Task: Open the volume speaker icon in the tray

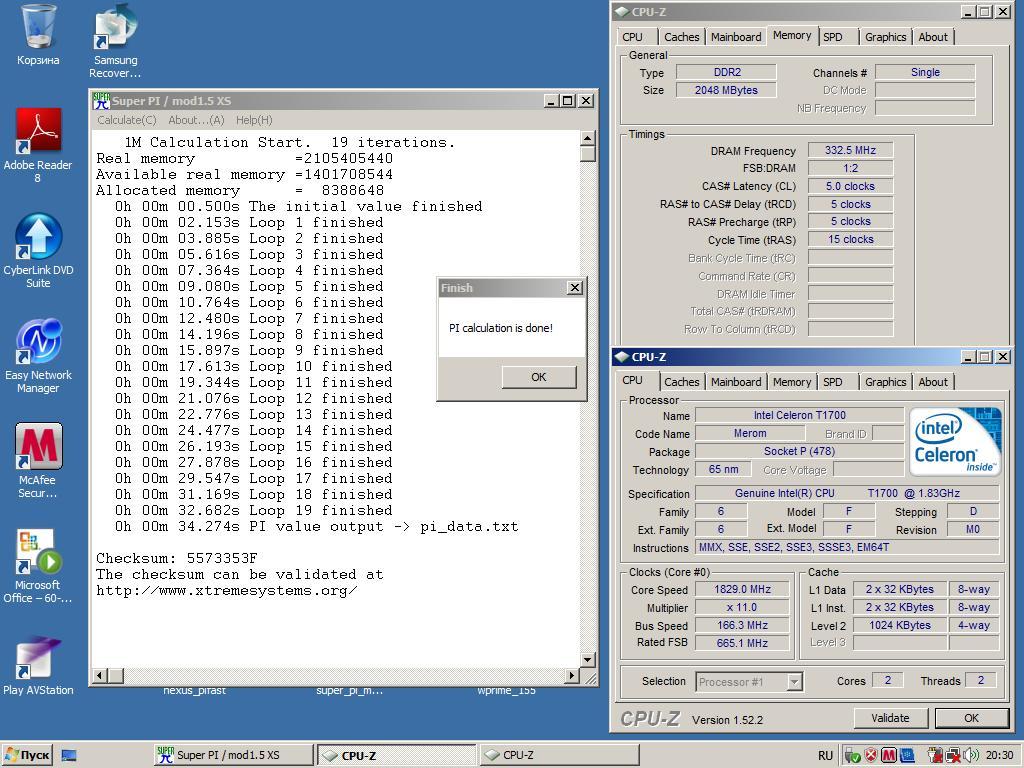Action: (970, 756)
